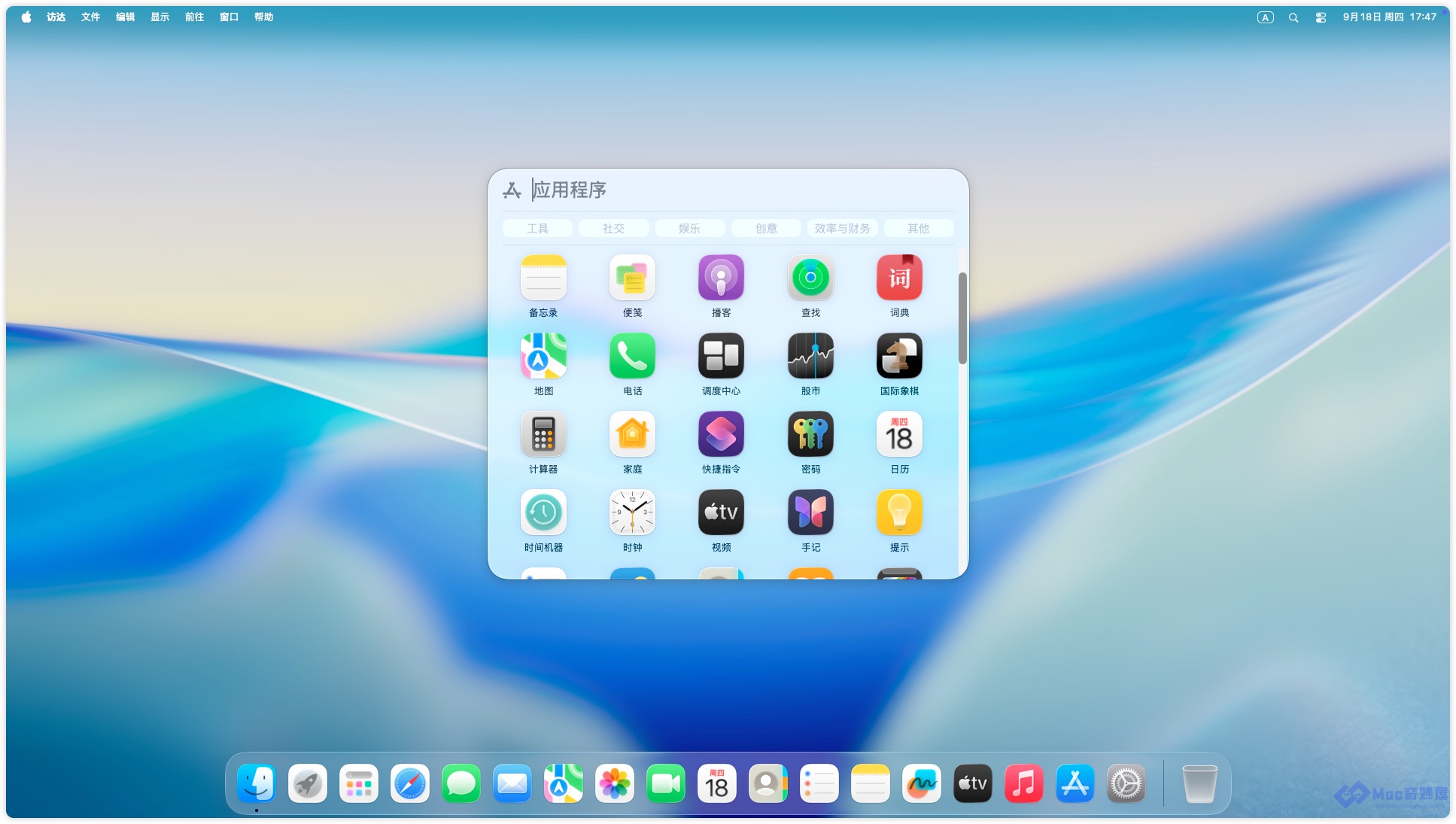Open the 密码 Passwords app
Viewport: 1456px width, 824px height.
pos(810,434)
